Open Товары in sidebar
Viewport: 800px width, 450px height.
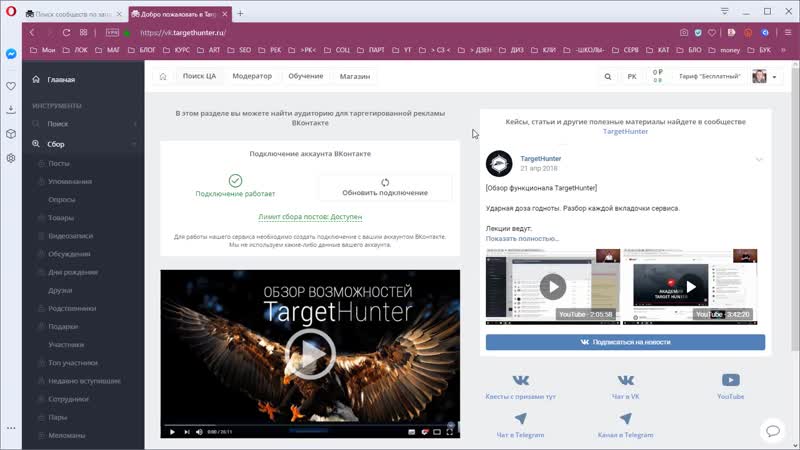coord(61,218)
